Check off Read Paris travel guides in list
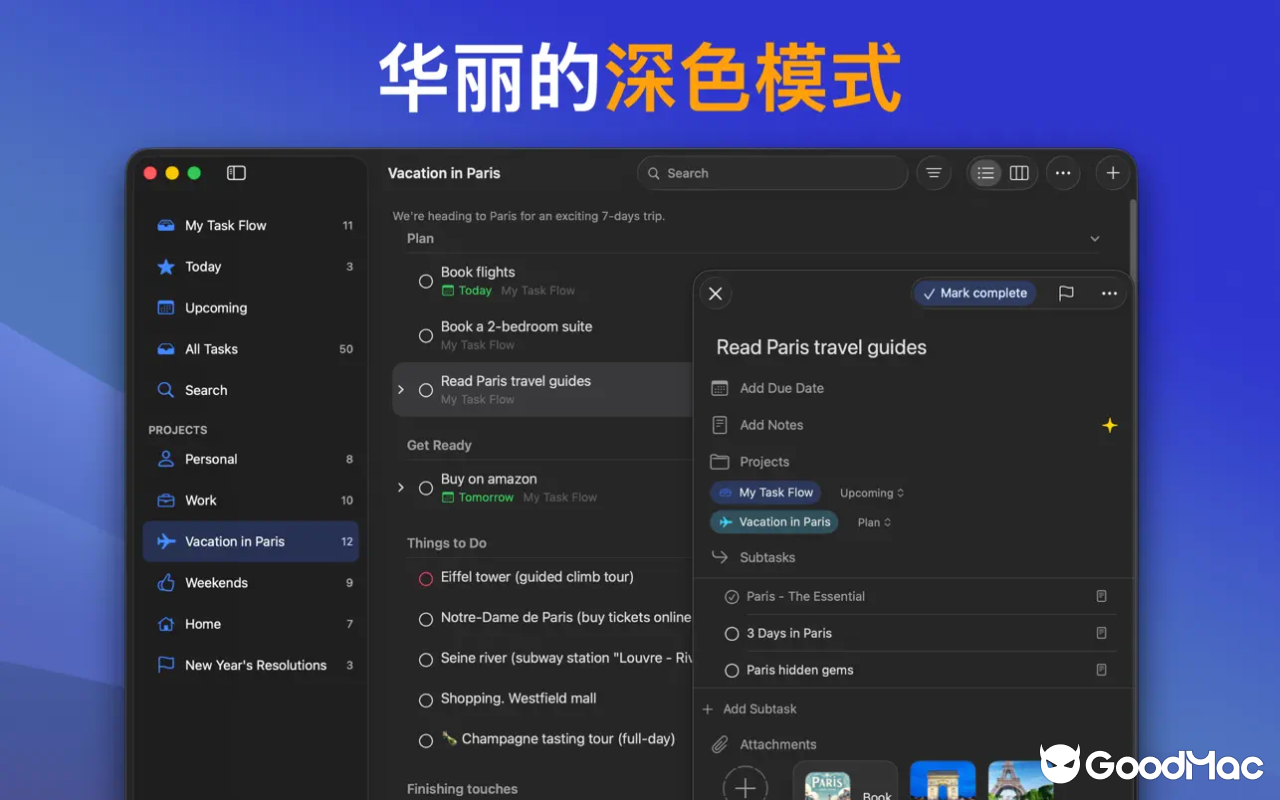This screenshot has width=1280, height=800. pyautogui.click(x=426, y=390)
